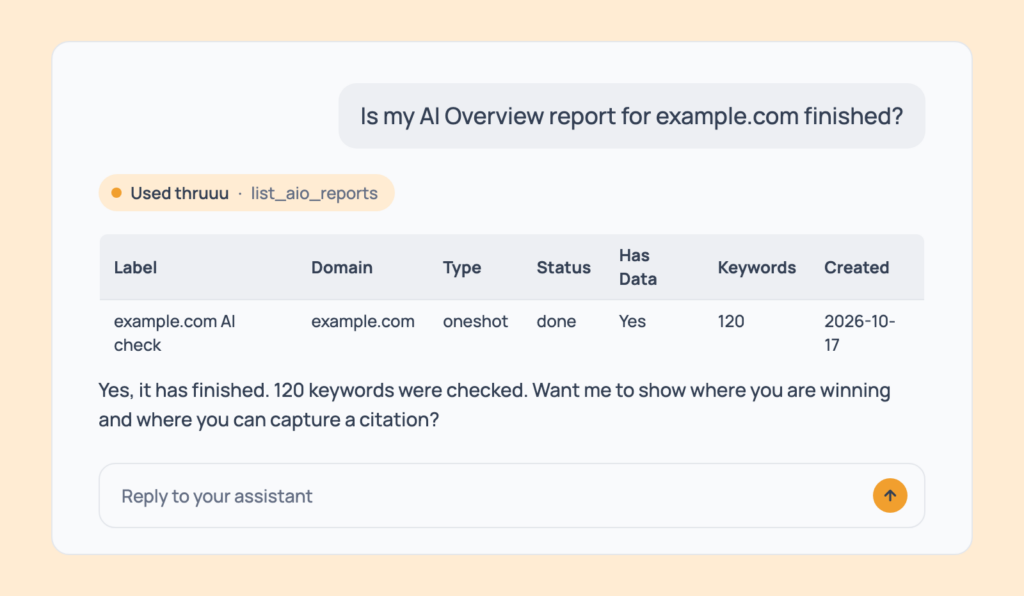Select the 'example.com AI check' label cell

[x=174, y=333]
